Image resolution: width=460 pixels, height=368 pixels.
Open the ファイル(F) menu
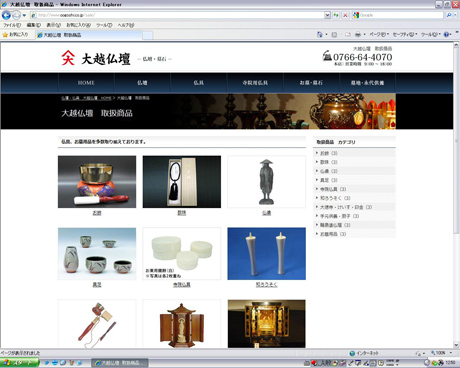12,25
